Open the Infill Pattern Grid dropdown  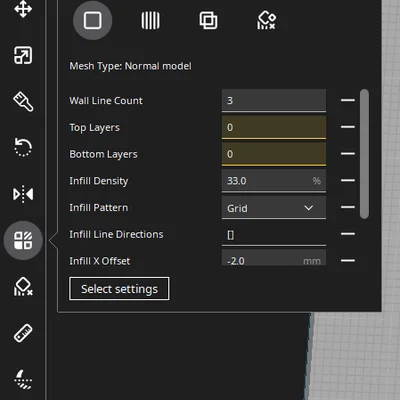click(274, 208)
